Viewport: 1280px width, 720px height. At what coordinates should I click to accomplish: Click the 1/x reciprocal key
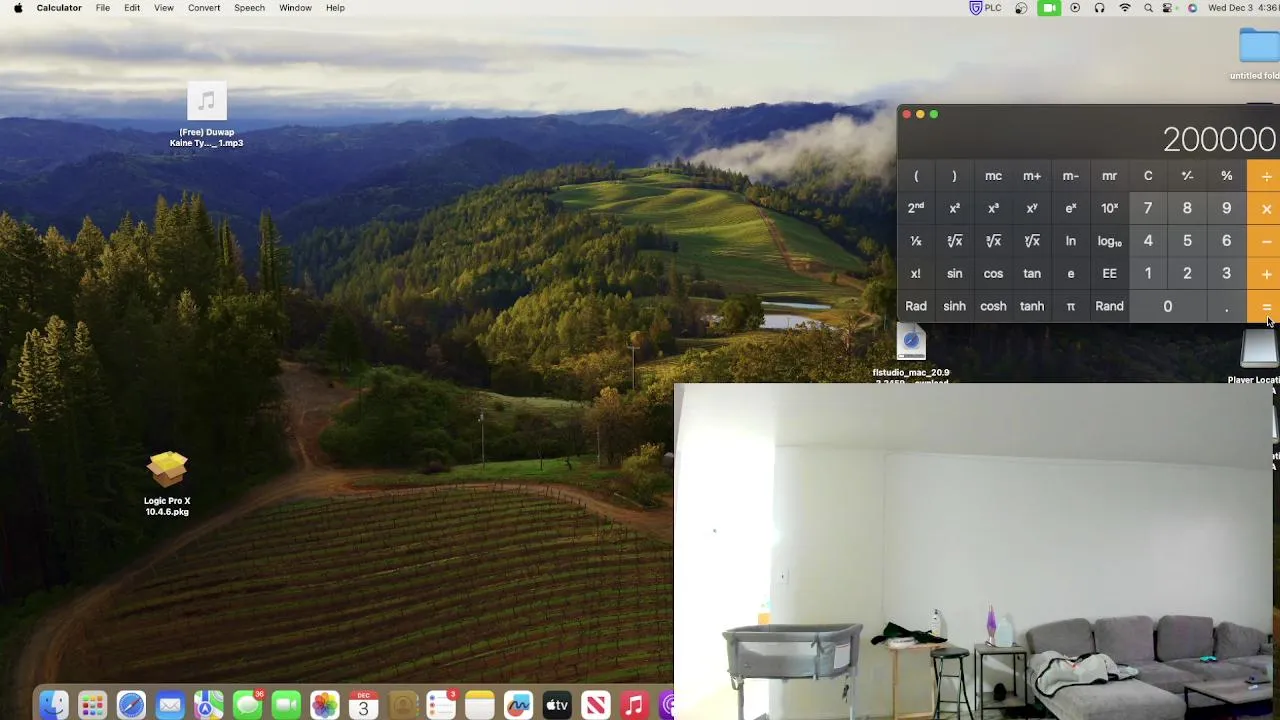tap(916, 241)
